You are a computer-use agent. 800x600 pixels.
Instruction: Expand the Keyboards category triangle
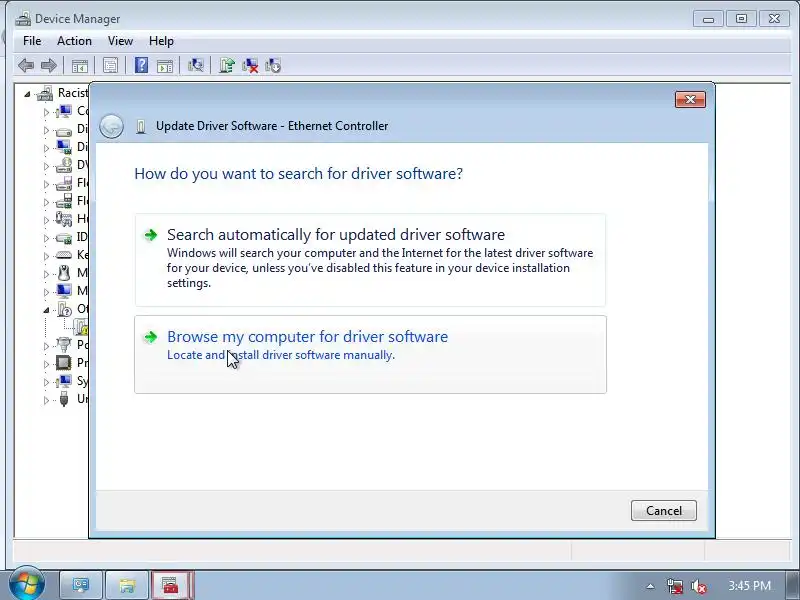[46, 256]
